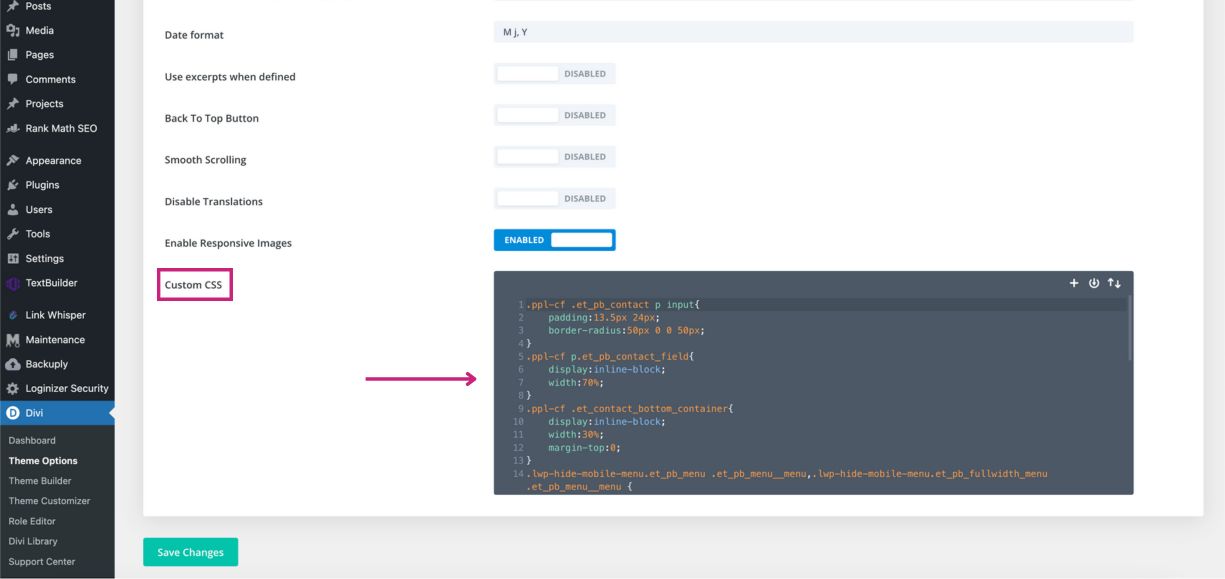Open Theme Options submenu link
The image size is (1225, 579).
coord(43,461)
